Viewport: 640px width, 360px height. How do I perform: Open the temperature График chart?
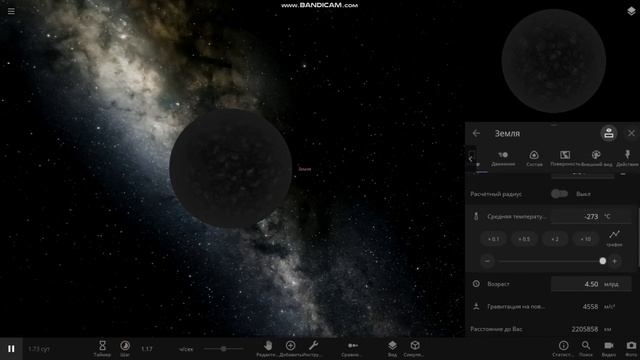pyautogui.click(x=614, y=238)
